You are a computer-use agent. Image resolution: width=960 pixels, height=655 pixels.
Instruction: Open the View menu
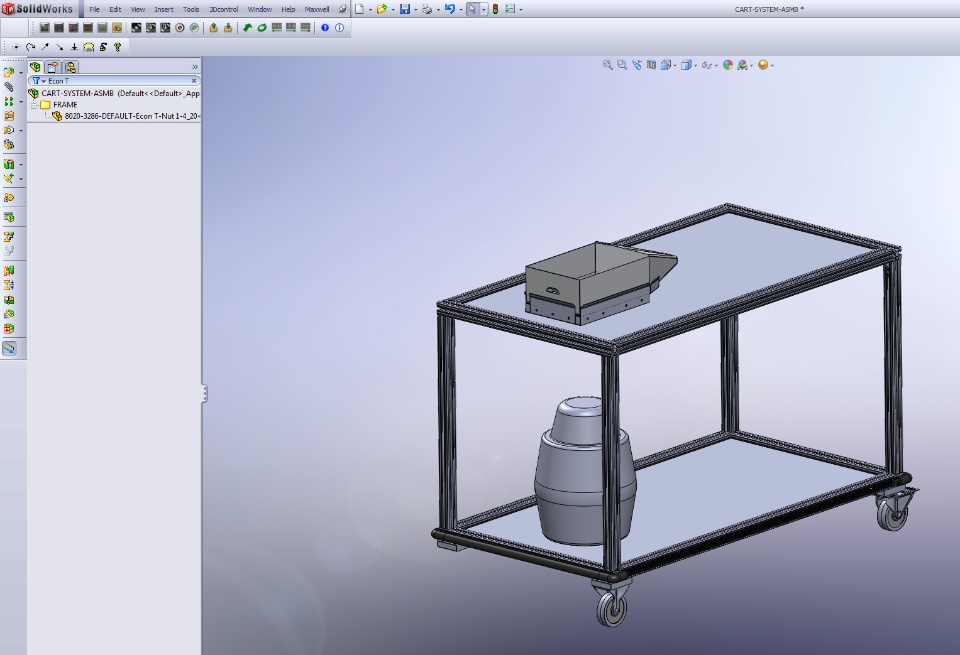[138, 9]
